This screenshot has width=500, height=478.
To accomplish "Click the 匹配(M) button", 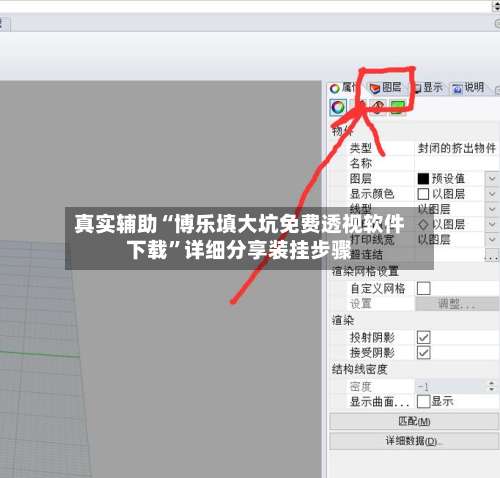I will pyautogui.click(x=414, y=422).
